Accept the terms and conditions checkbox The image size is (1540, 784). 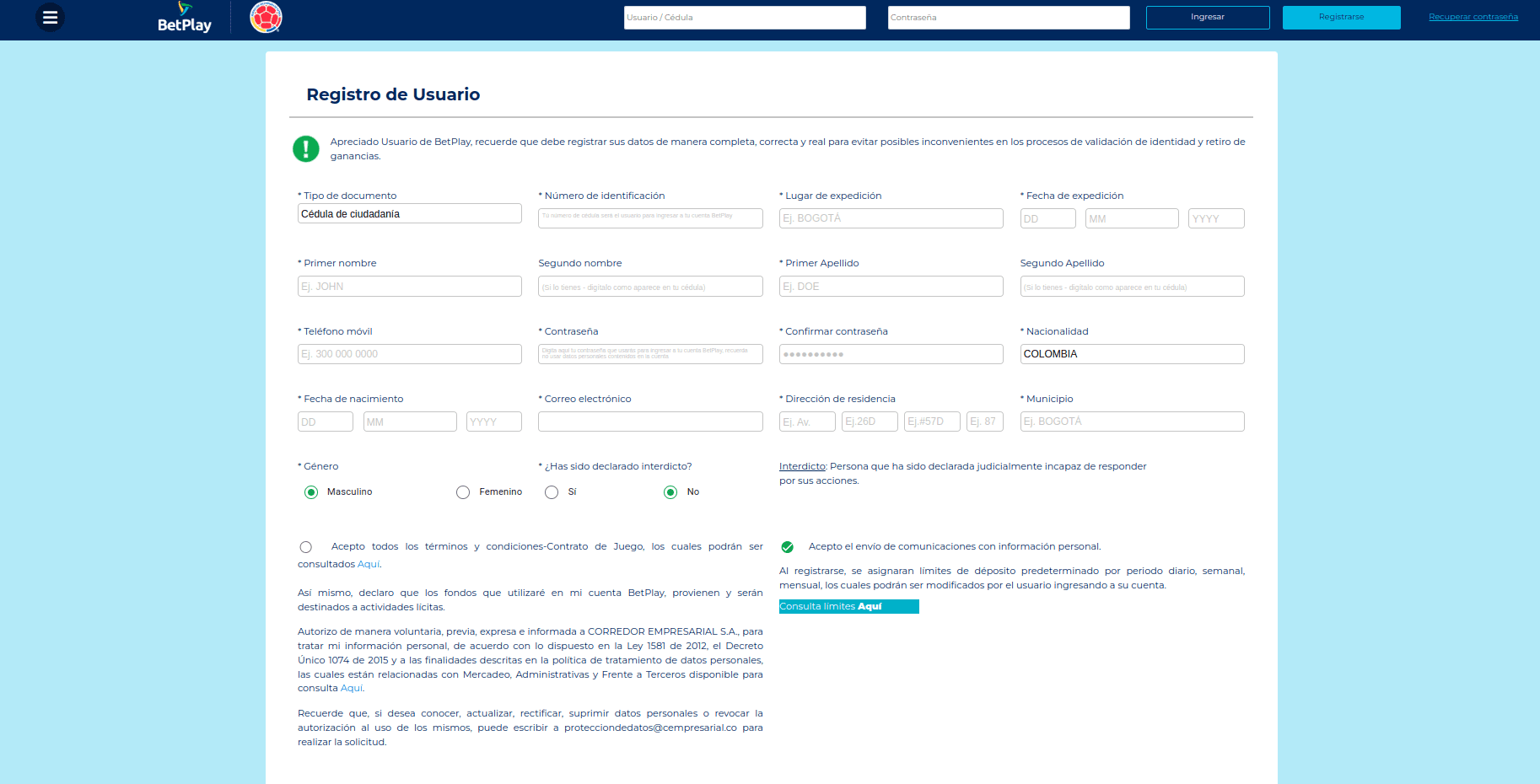tap(305, 547)
